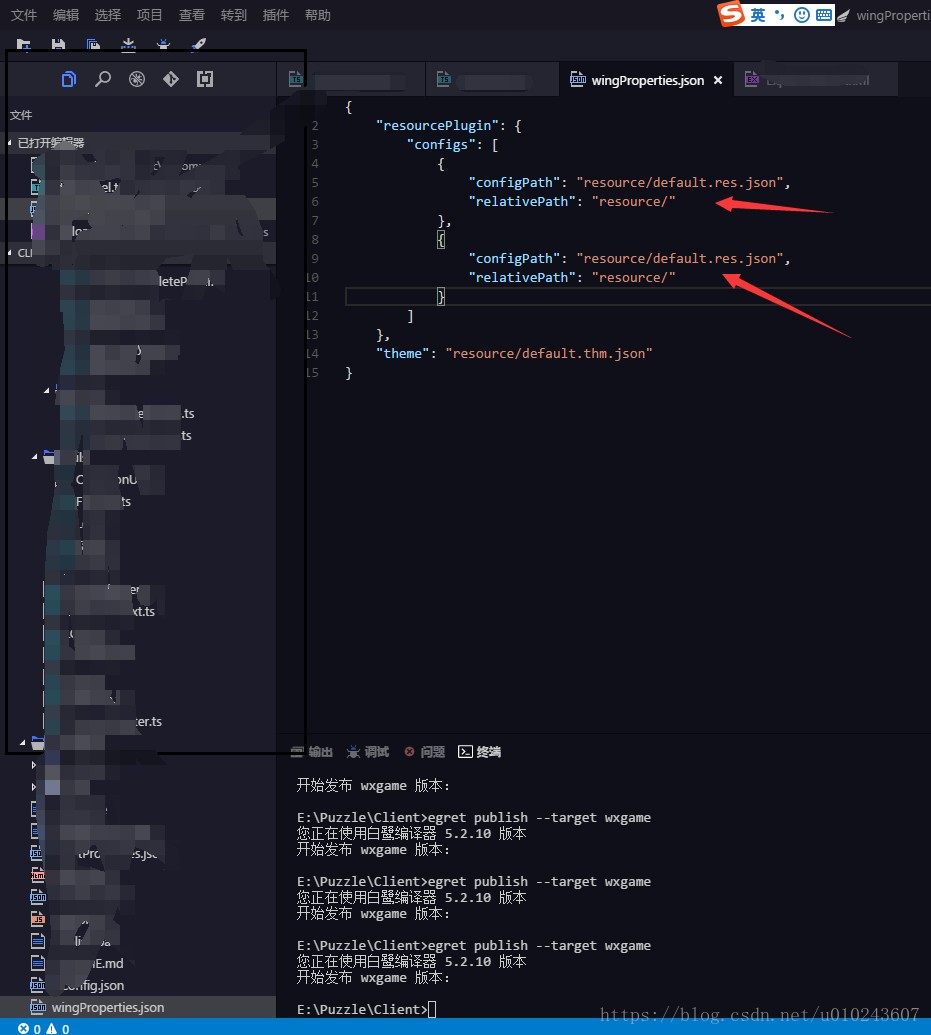Open the 转到 menu
This screenshot has height=1035, width=931.
point(234,15)
